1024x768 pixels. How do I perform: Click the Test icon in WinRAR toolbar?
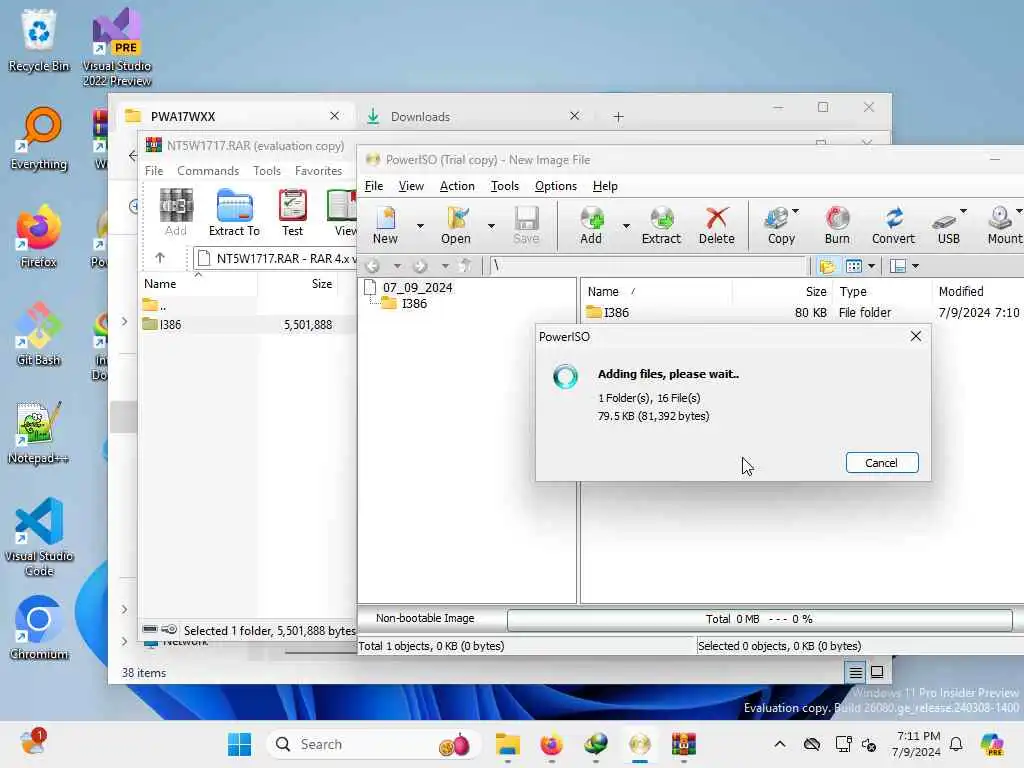click(292, 212)
